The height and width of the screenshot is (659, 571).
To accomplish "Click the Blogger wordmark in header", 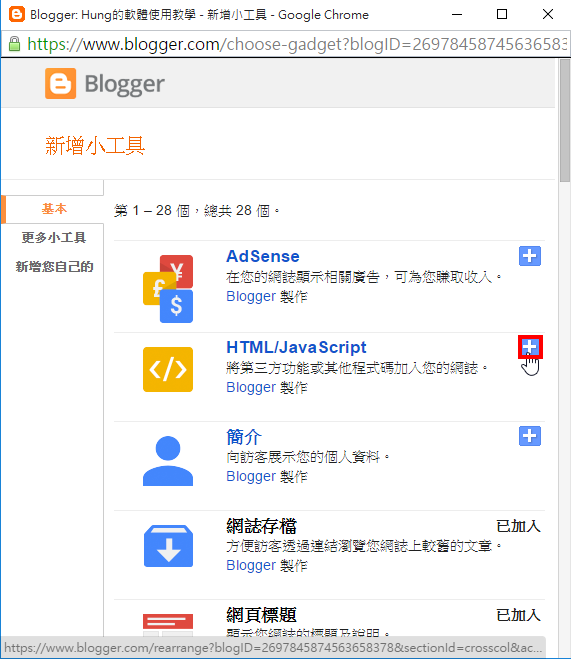I will coord(124,84).
